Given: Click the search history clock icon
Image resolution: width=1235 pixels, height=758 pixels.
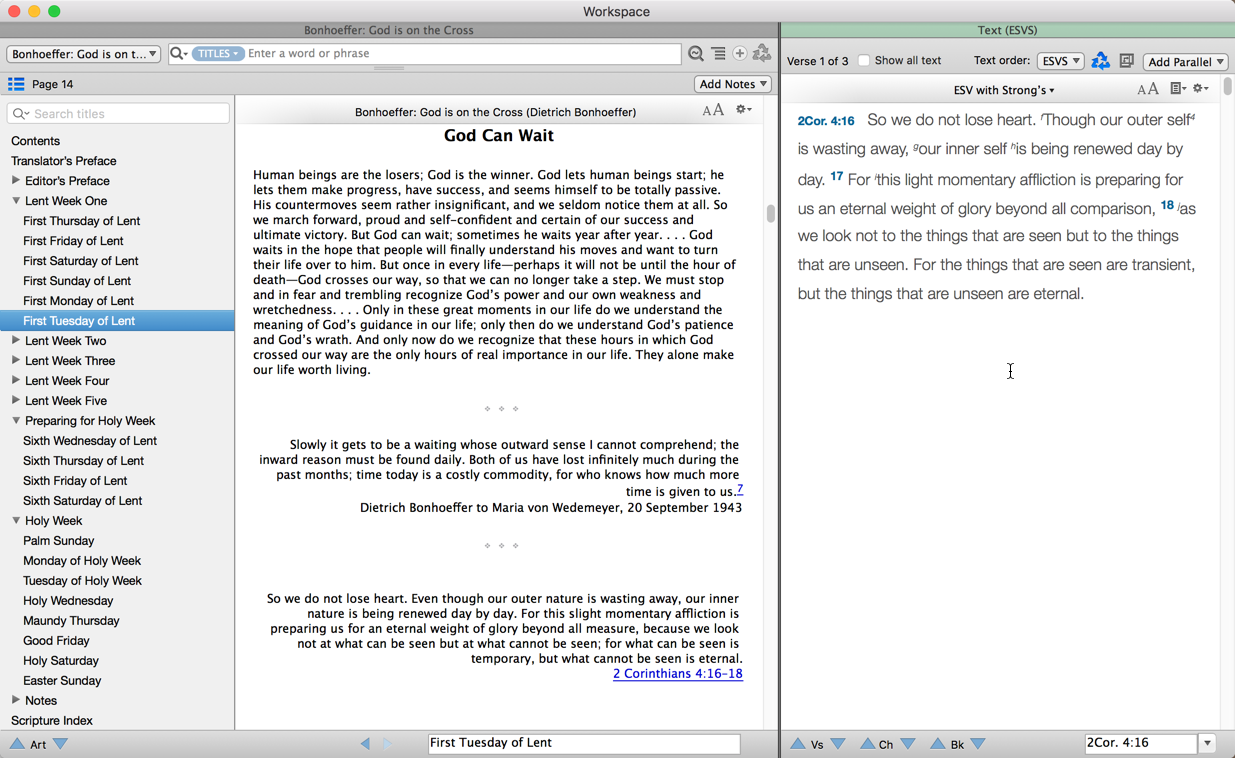Looking at the screenshot, I should coord(696,54).
